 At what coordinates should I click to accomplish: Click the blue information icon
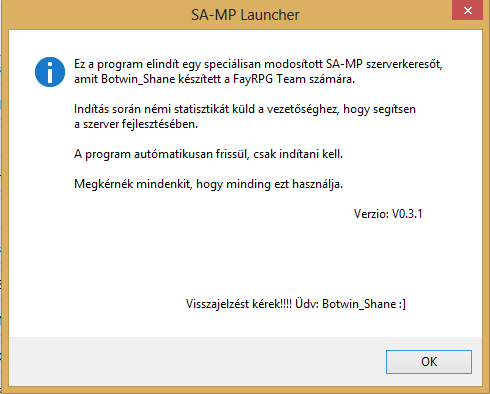tap(50, 72)
